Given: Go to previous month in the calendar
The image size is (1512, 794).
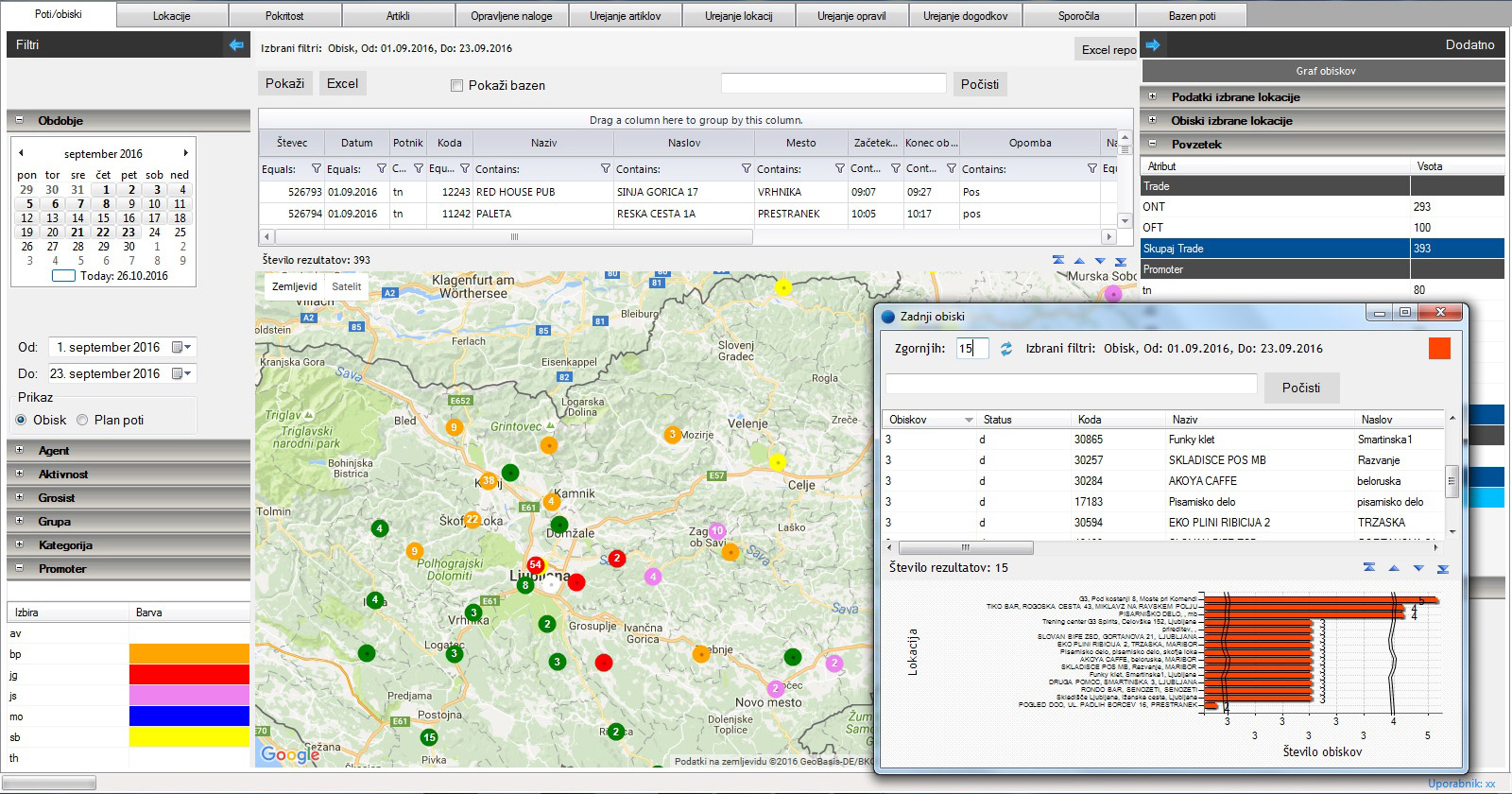Looking at the screenshot, I should [21, 153].
